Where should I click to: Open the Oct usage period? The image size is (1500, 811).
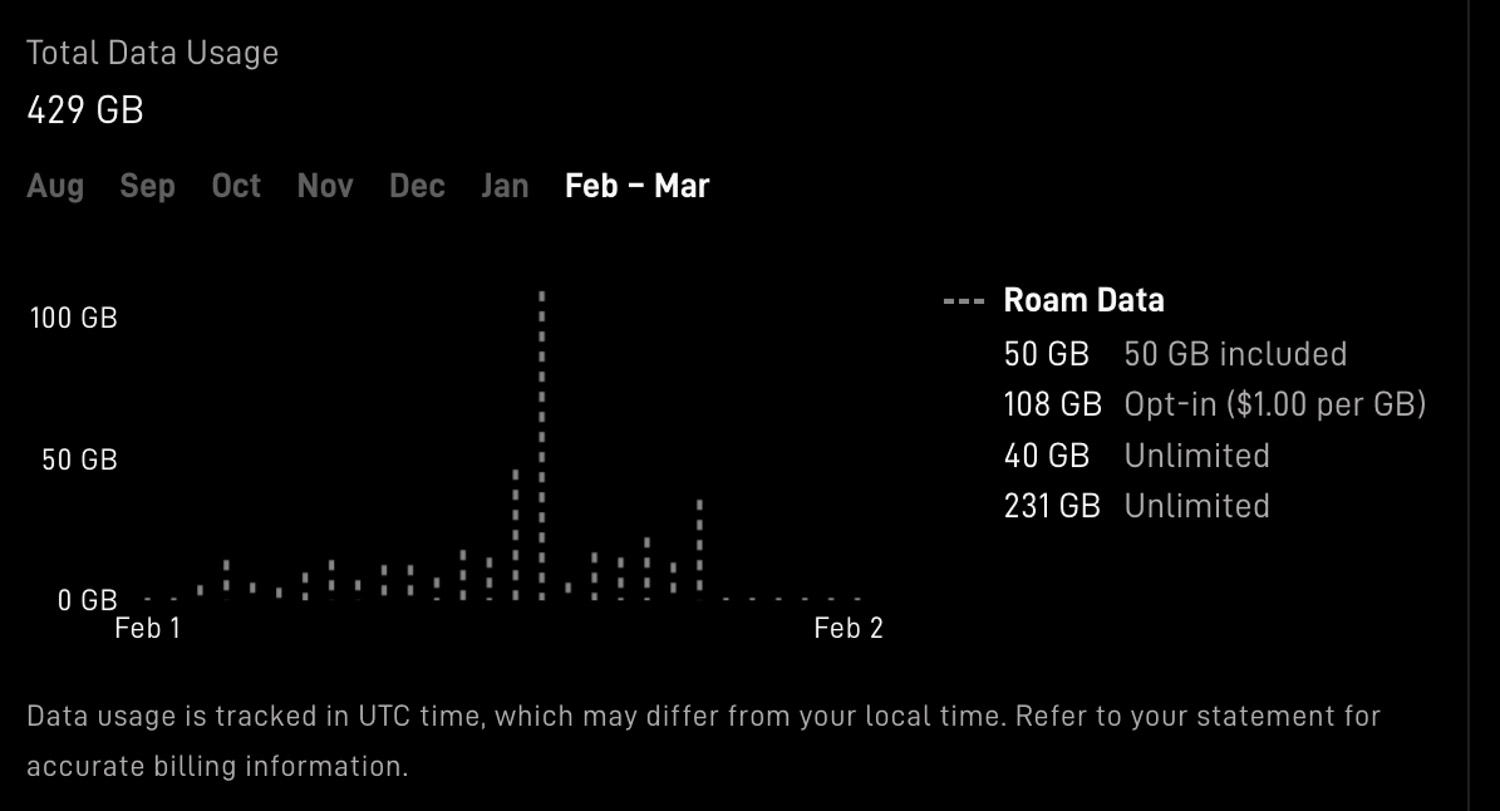tap(236, 186)
